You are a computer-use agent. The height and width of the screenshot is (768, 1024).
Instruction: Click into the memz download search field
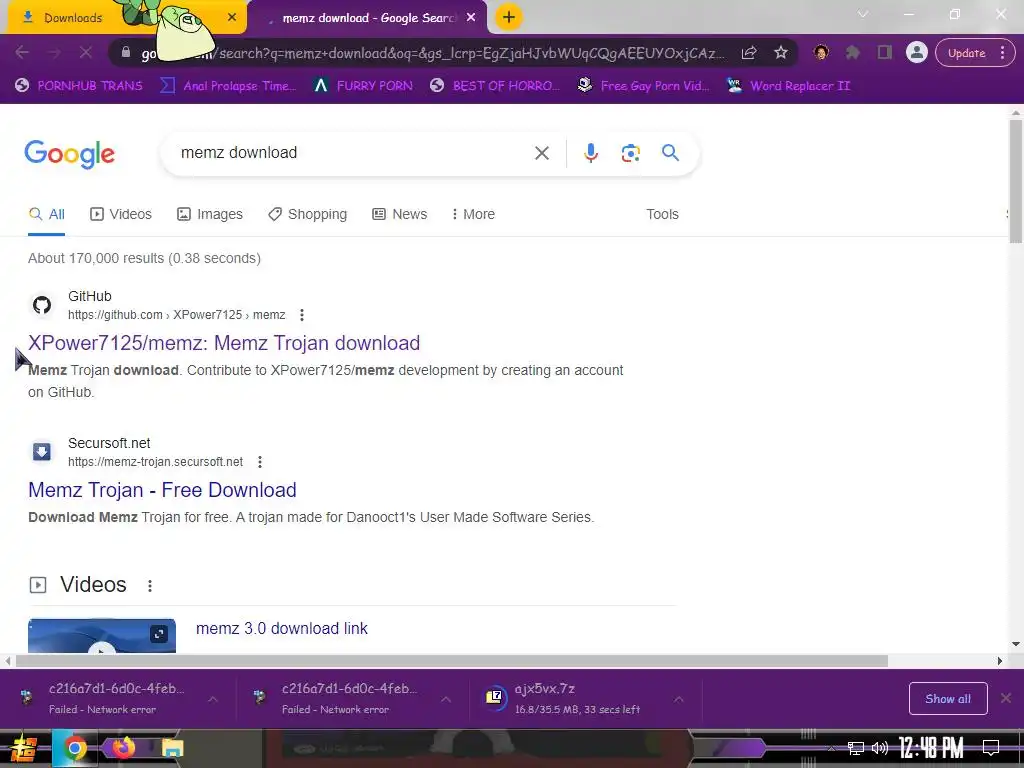click(353, 153)
